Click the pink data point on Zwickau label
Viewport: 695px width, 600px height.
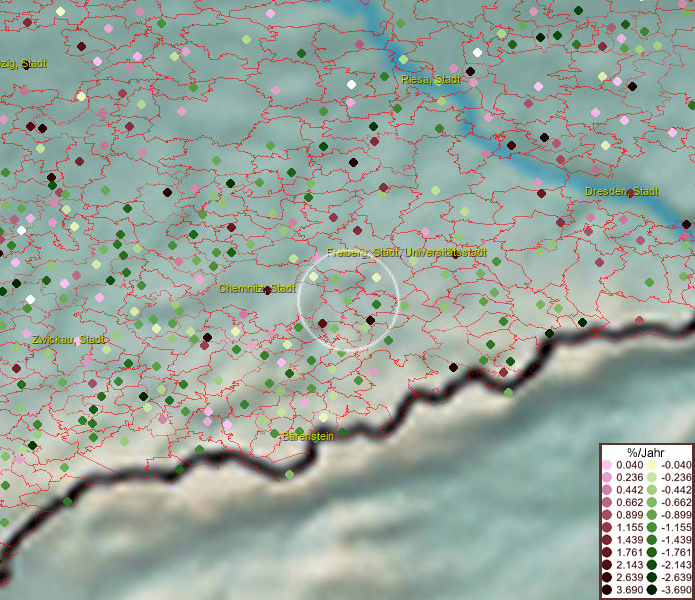[x=78, y=341]
